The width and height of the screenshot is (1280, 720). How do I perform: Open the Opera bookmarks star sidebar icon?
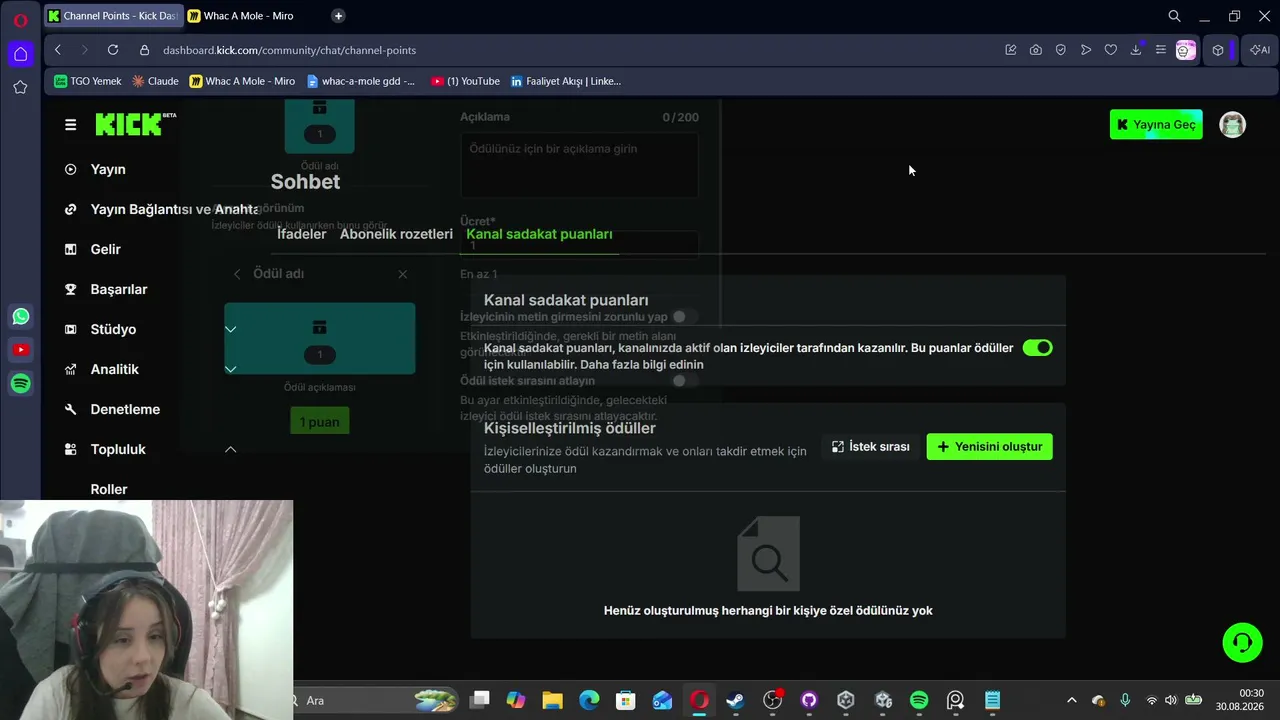[x=20, y=87]
